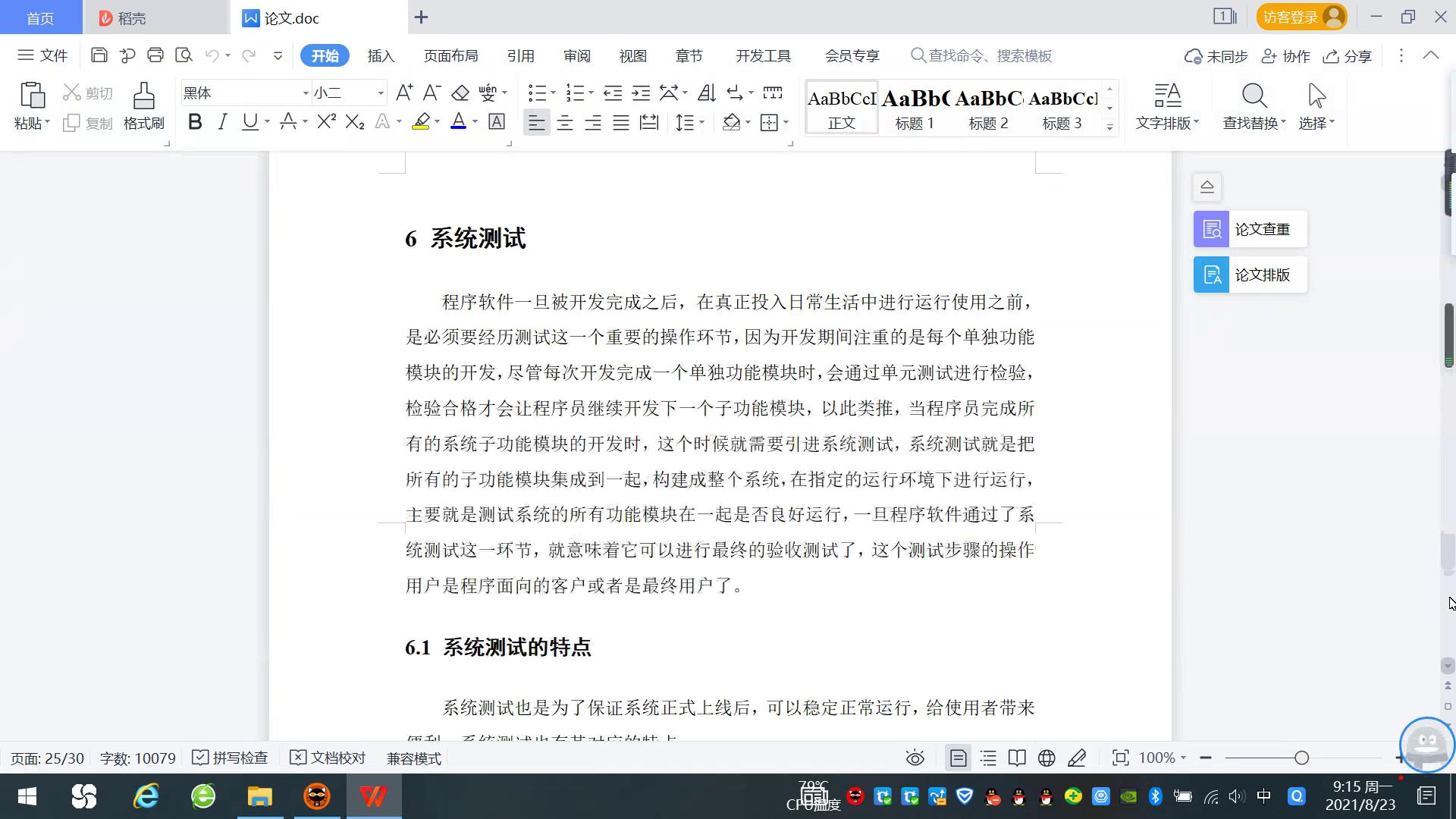Toggle bold formatting

[x=195, y=122]
